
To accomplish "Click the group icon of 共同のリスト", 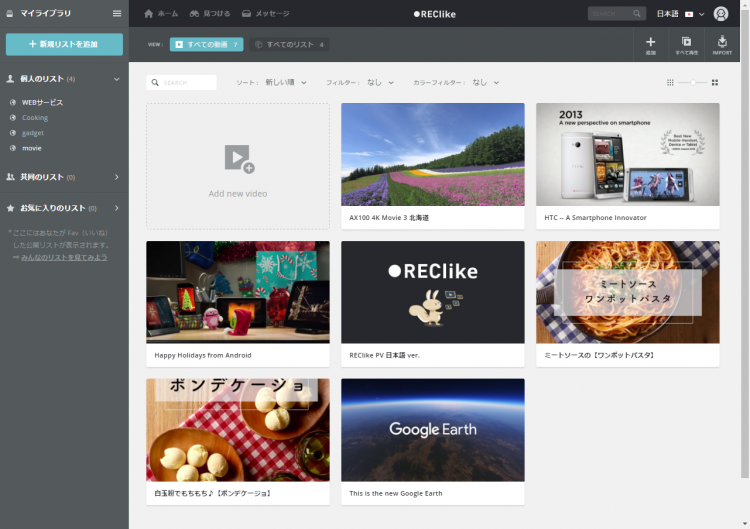I will coord(10,177).
